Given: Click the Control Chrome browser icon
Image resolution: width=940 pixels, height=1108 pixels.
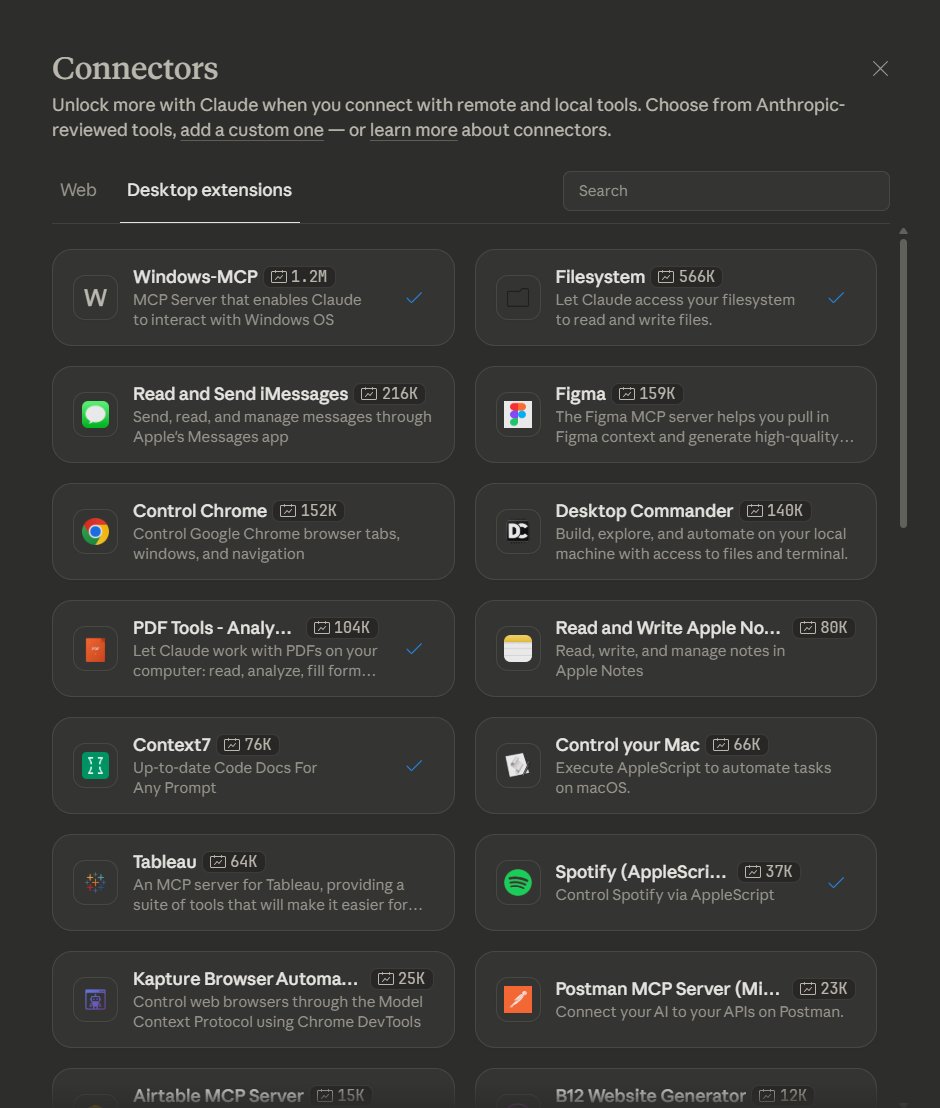Looking at the screenshot, I should [95, 531].
